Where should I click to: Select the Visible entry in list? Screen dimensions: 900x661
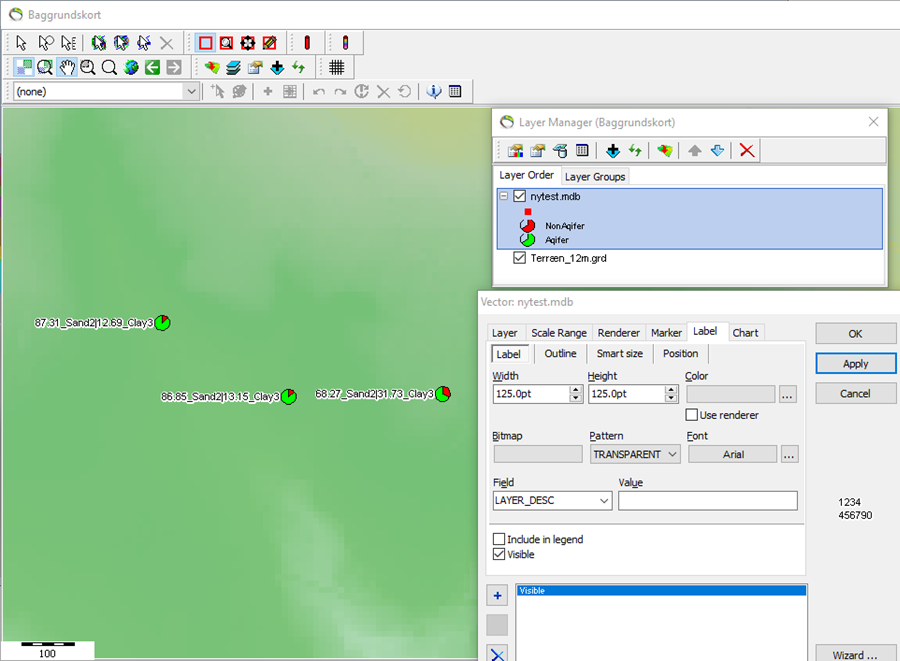[x=661, y=590]
